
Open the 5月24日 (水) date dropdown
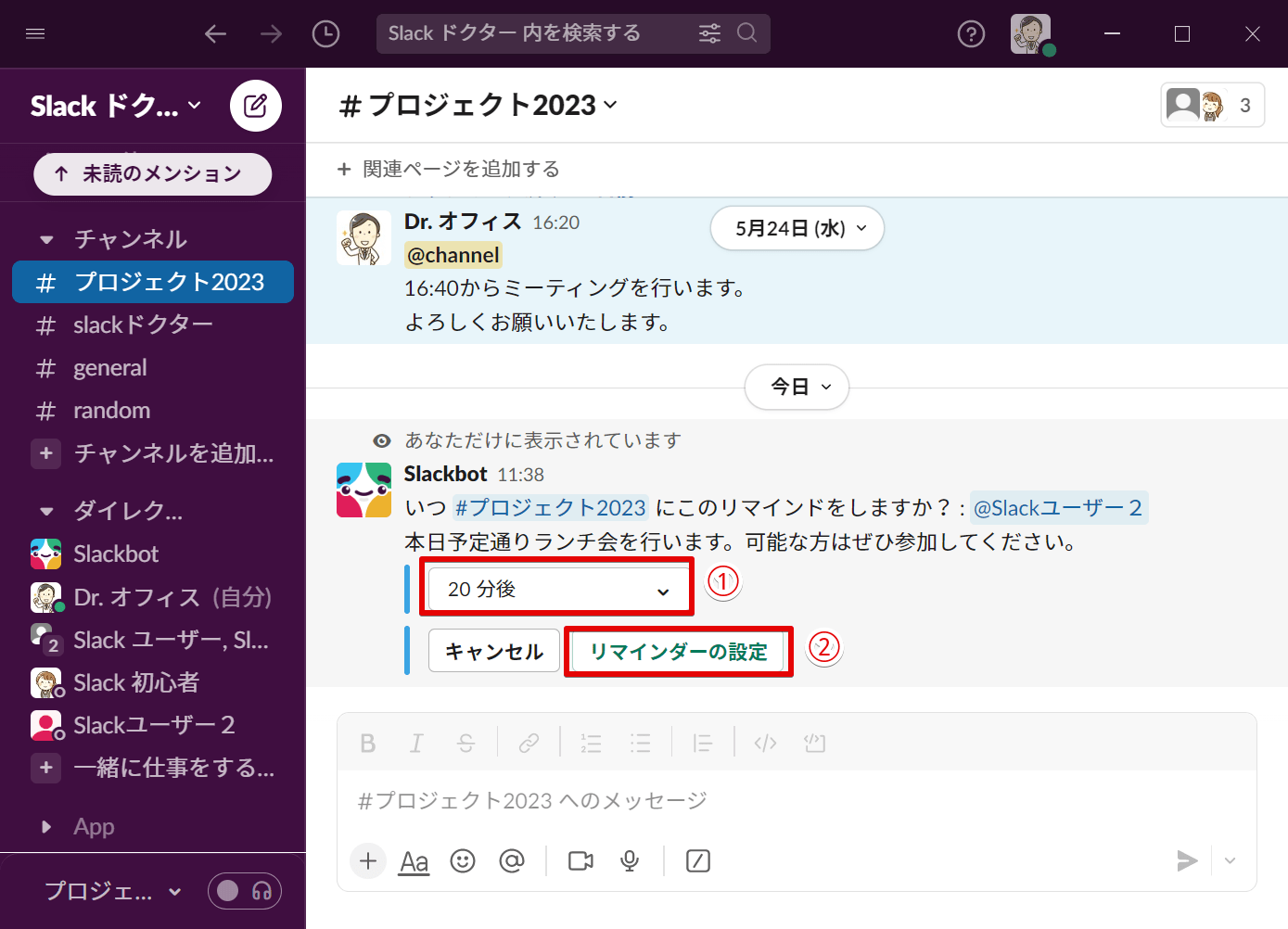(x=797, y=228)
